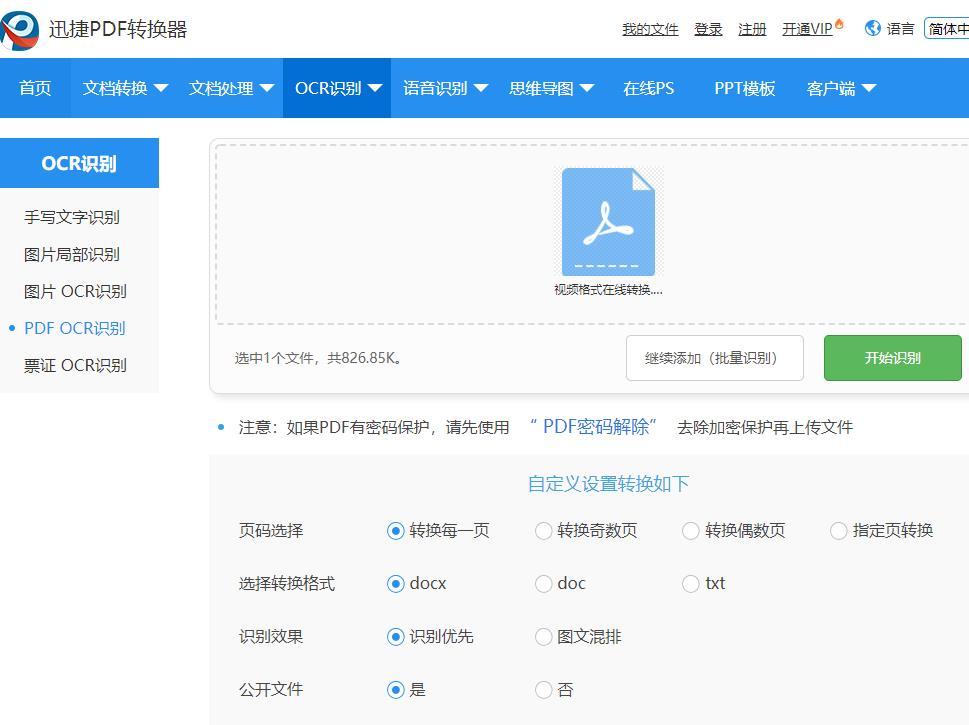Click the 识别效果 label

[271, 637]
